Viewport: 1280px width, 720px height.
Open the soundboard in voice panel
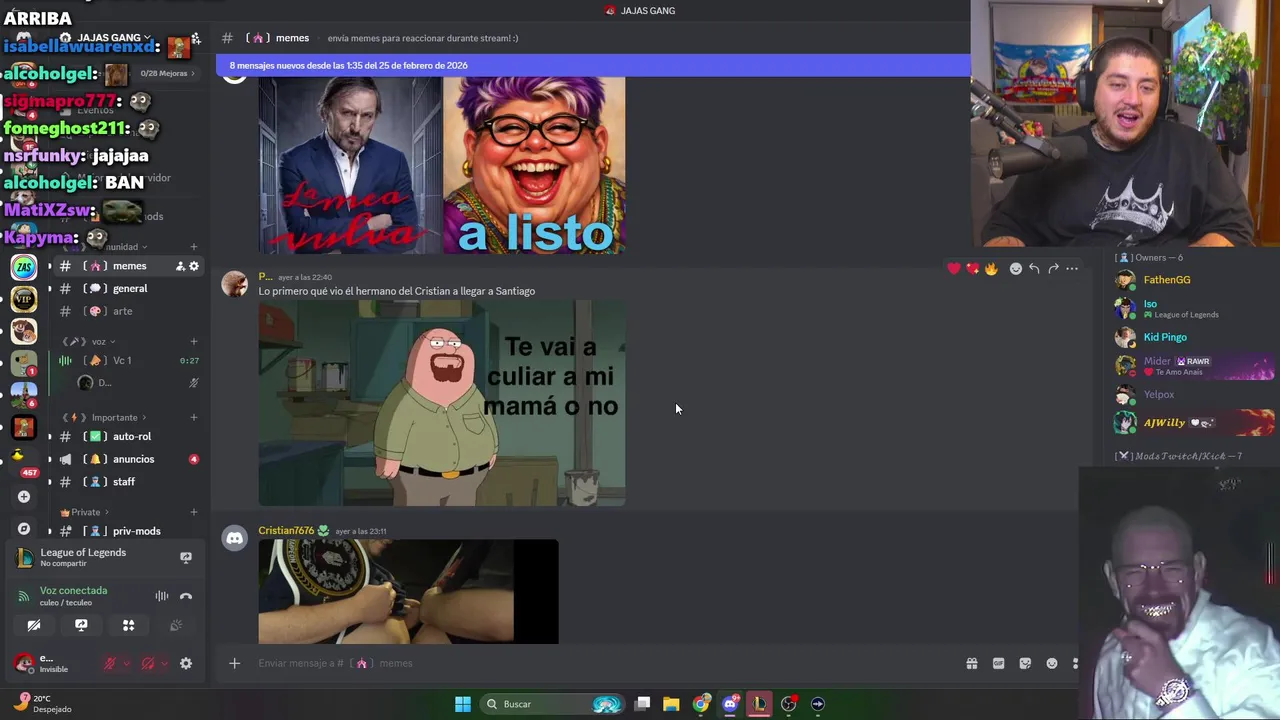[176, 625]
